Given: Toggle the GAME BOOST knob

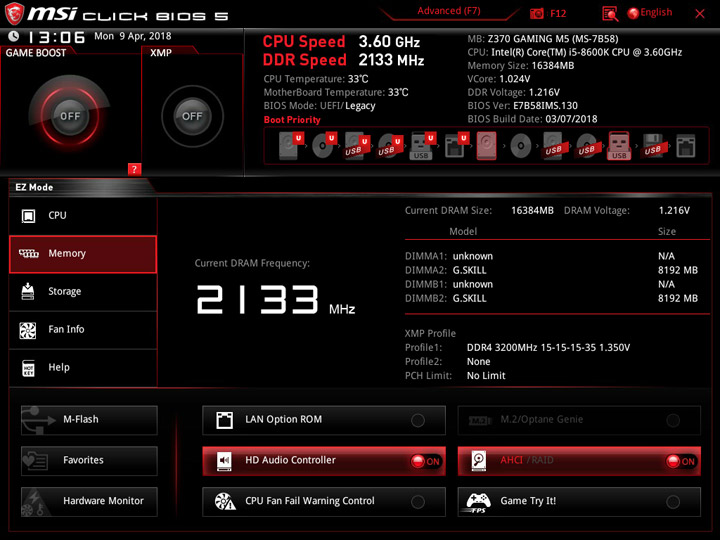Looking at the screenshot, I should pos(70,116).
